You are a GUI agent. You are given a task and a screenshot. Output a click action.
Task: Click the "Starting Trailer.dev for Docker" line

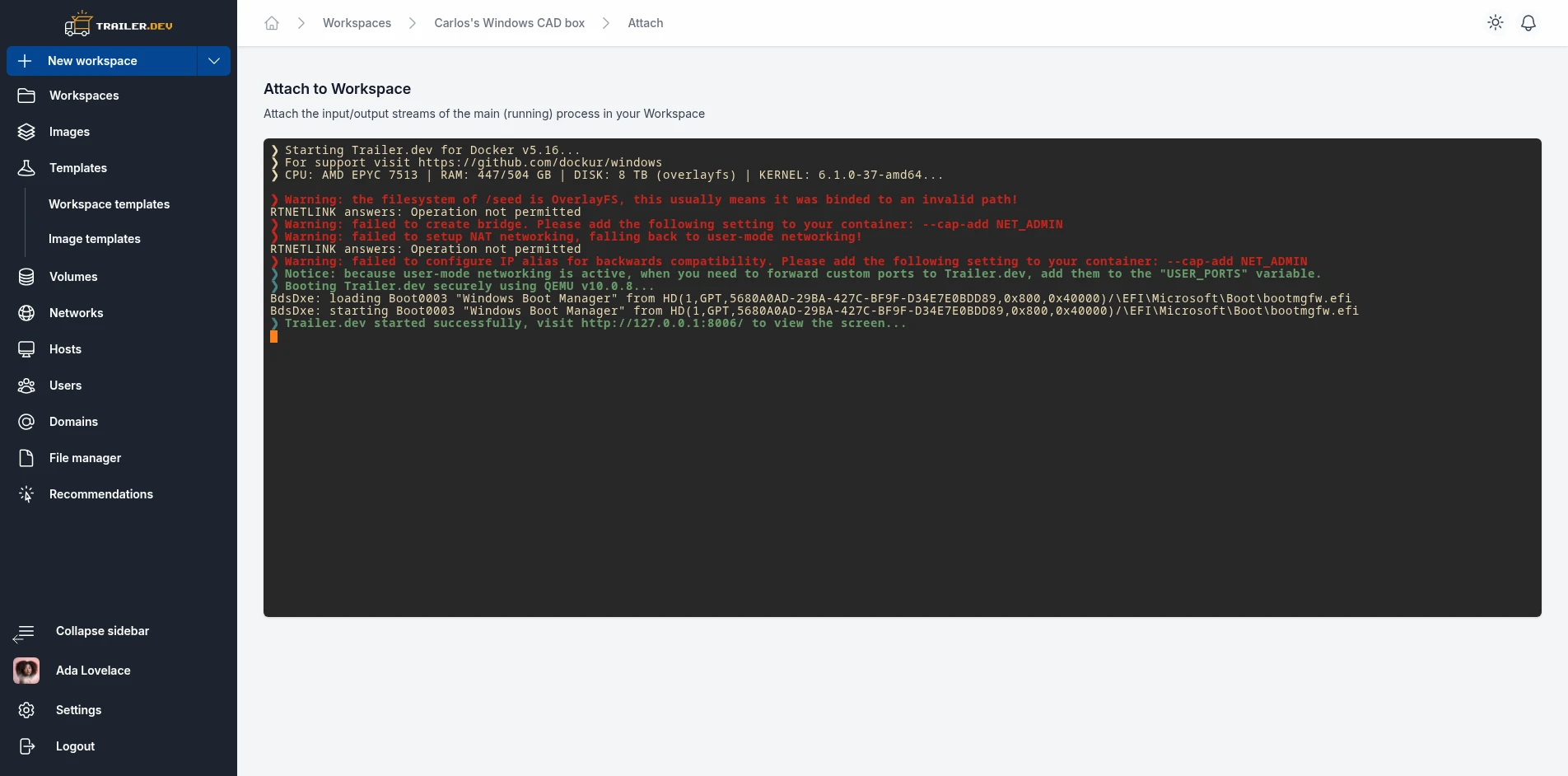pos(425,151)
